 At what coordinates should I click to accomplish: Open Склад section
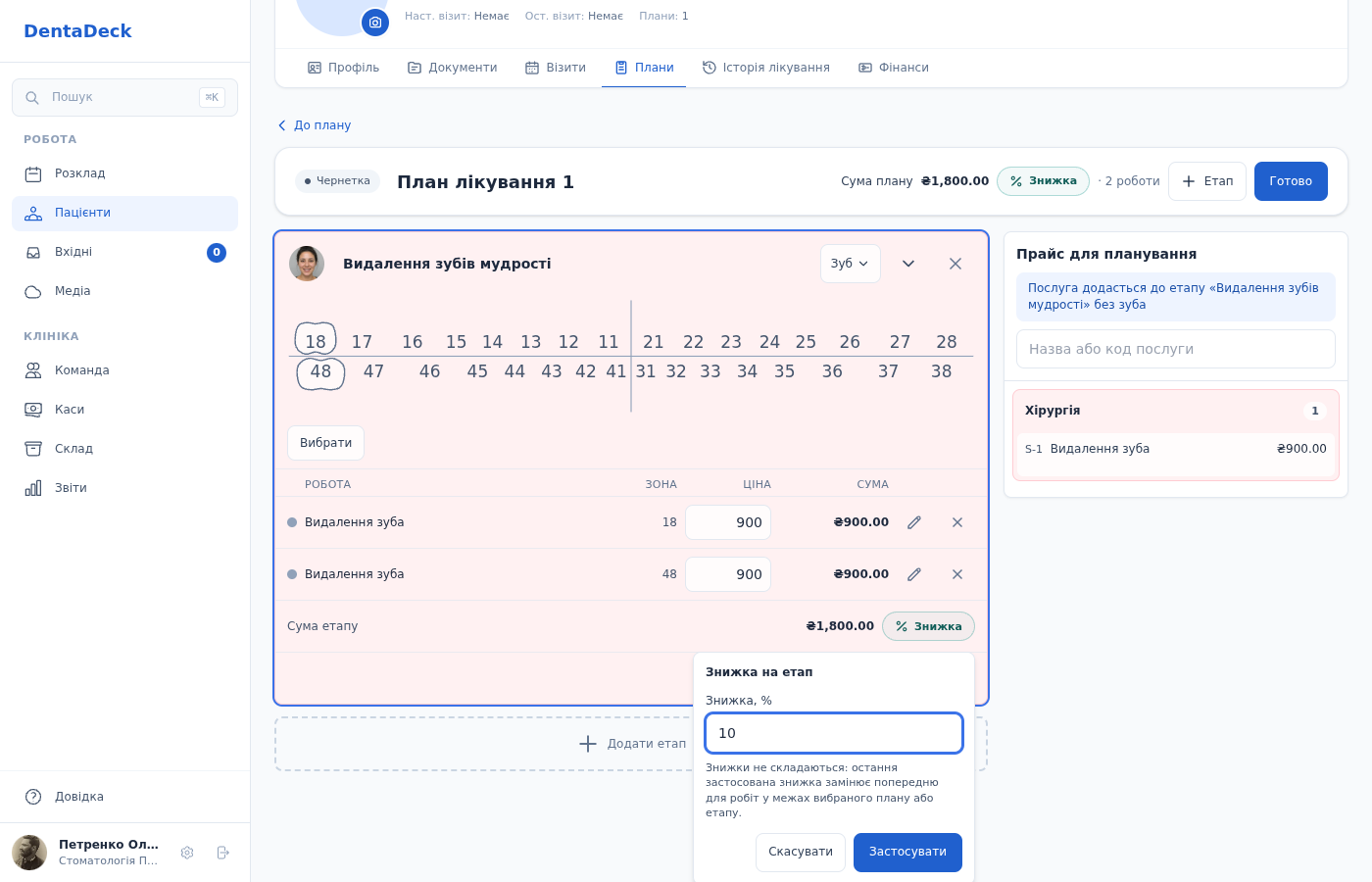pos(124,449)
